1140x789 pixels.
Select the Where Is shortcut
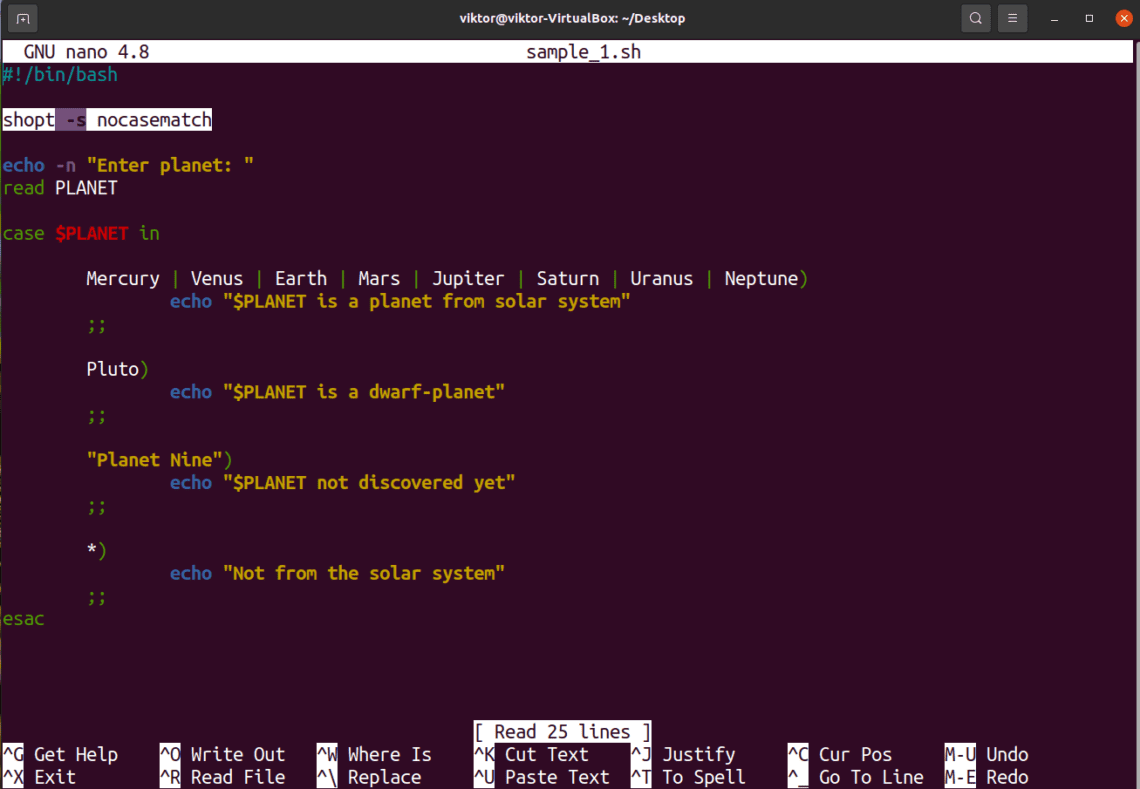pyautogui.click(x=390, y=755)
